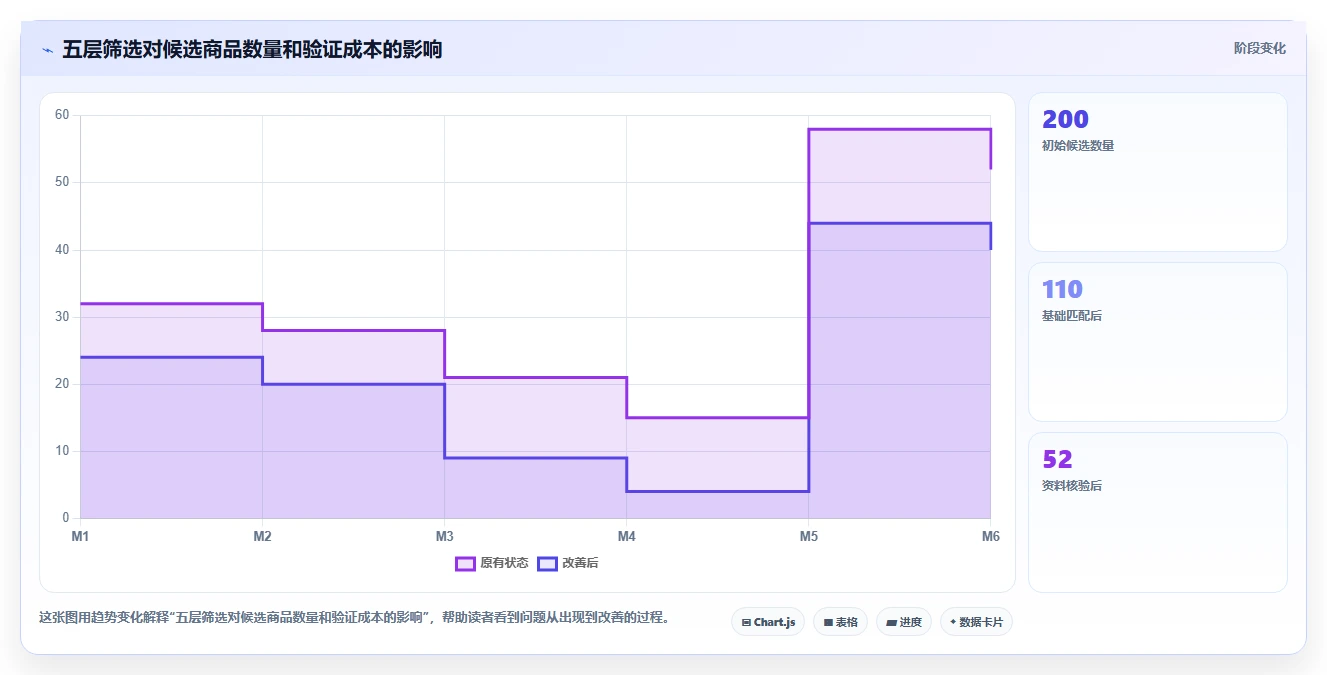Toggle the 原有状态 legend series

click(x=492, y=563)
